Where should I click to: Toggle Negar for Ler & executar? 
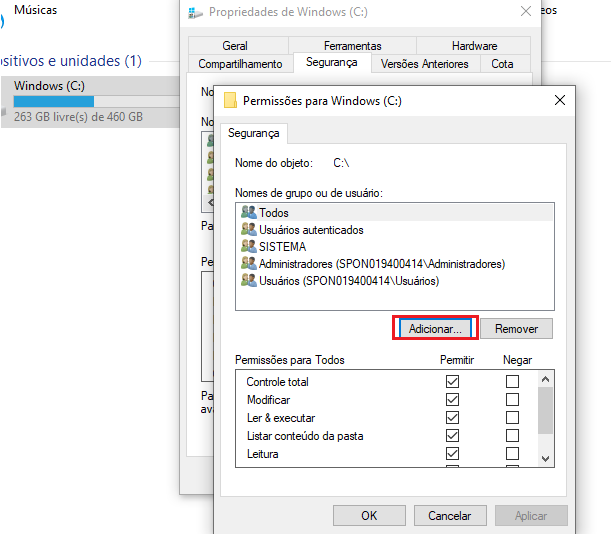(512, 417)
